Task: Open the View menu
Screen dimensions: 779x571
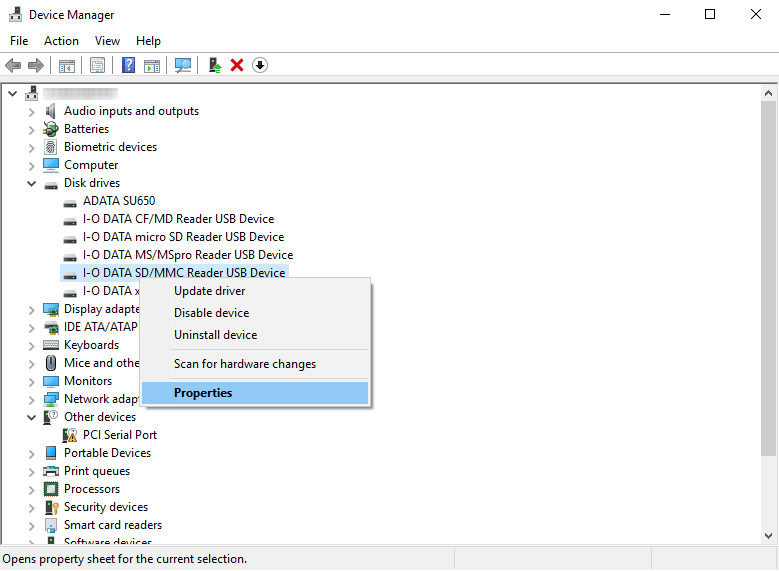Action: tap(107, 41)
